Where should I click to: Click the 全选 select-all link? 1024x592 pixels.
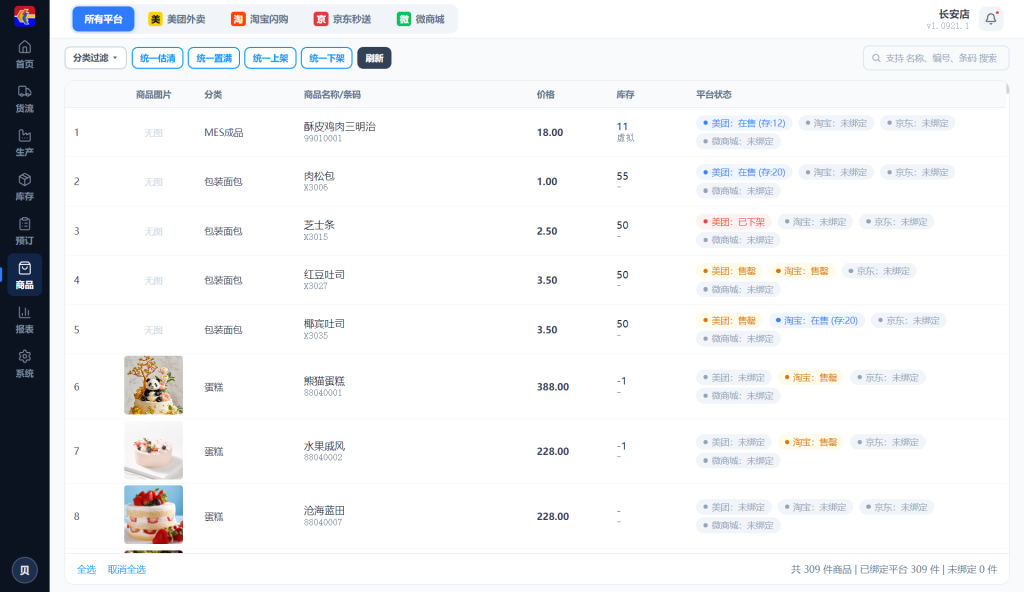tap(86, 570)
